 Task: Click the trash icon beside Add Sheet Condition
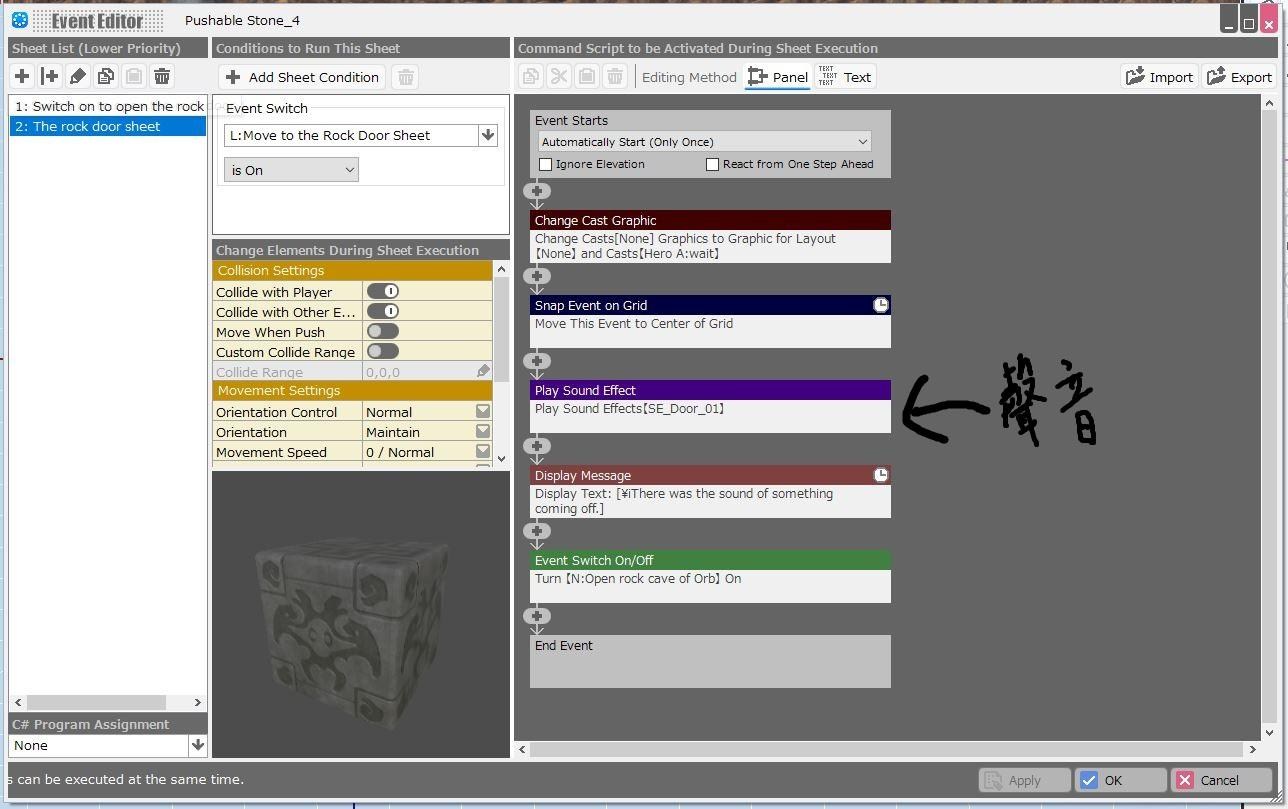[405, 77]
